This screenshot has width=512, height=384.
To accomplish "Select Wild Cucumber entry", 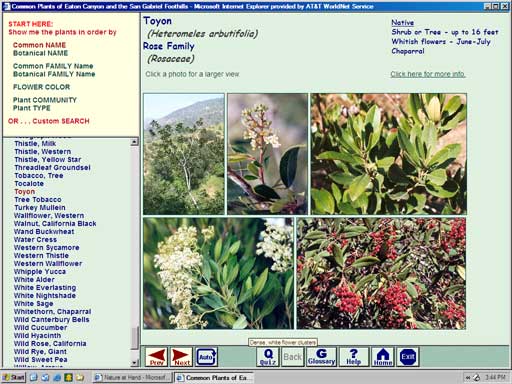I will 40,328.
